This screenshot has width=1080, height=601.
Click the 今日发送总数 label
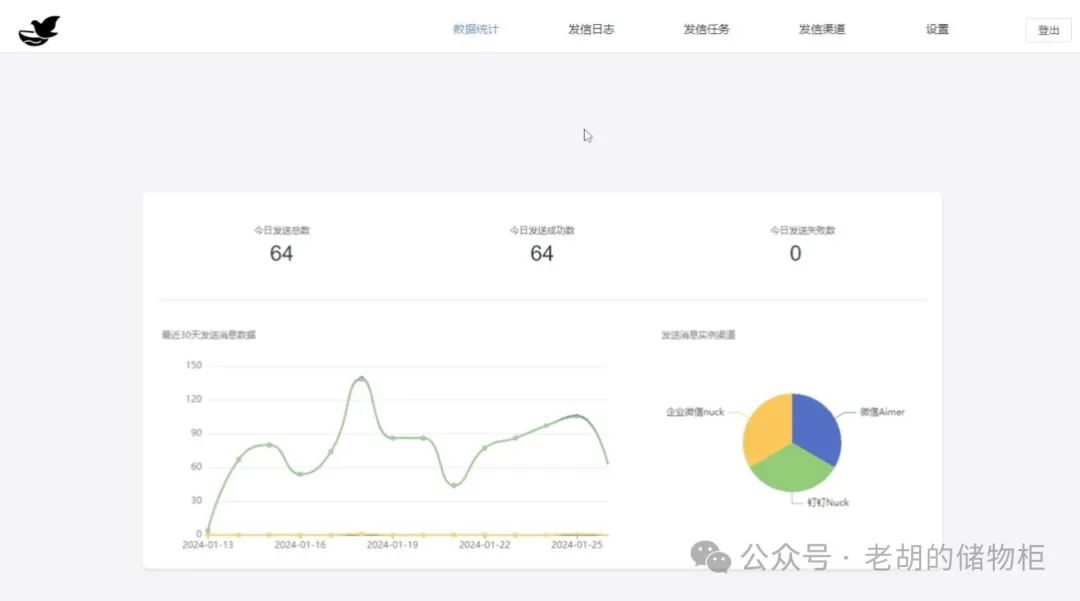pos(282,230)
